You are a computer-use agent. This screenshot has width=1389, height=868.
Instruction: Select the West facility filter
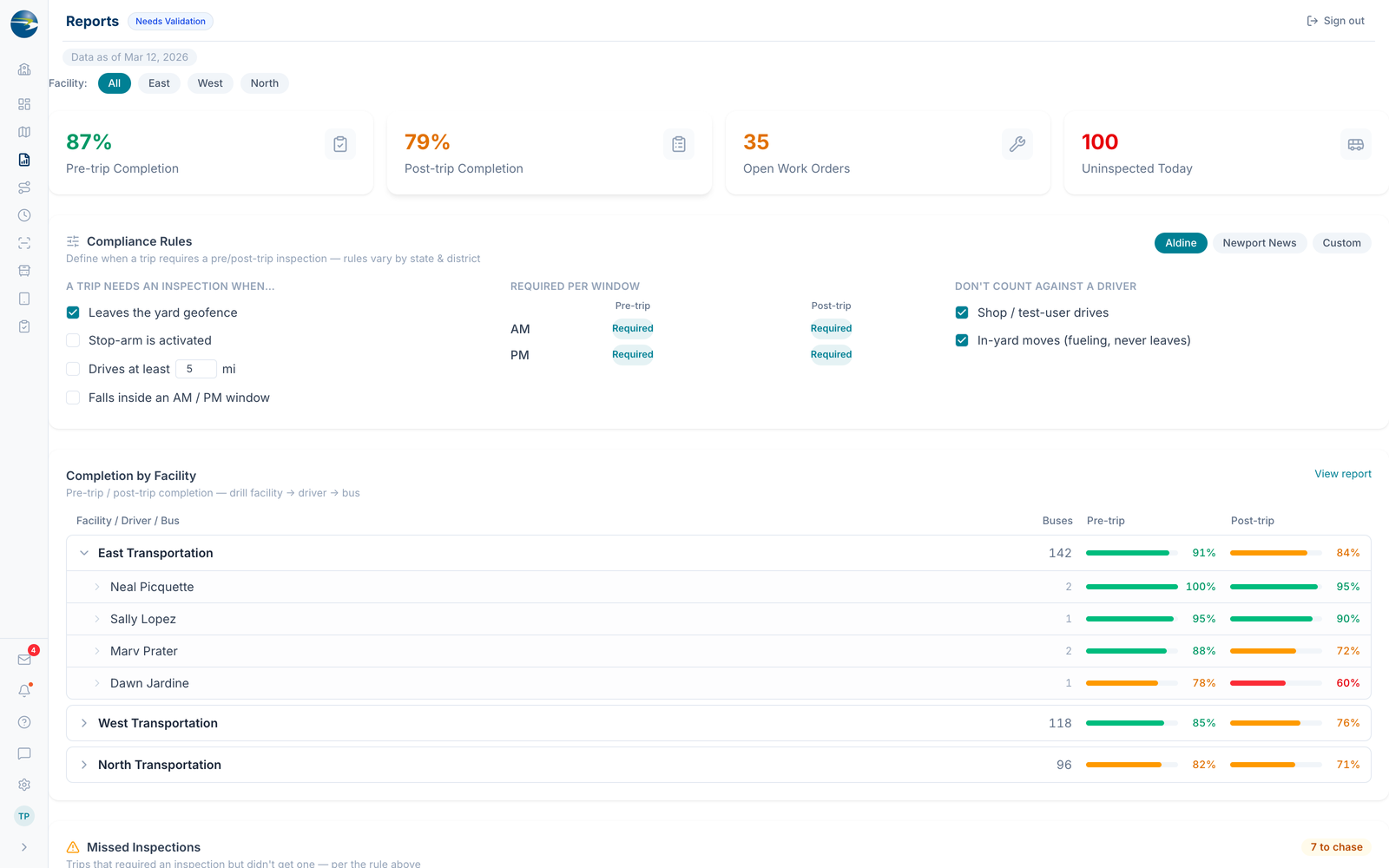210,83
